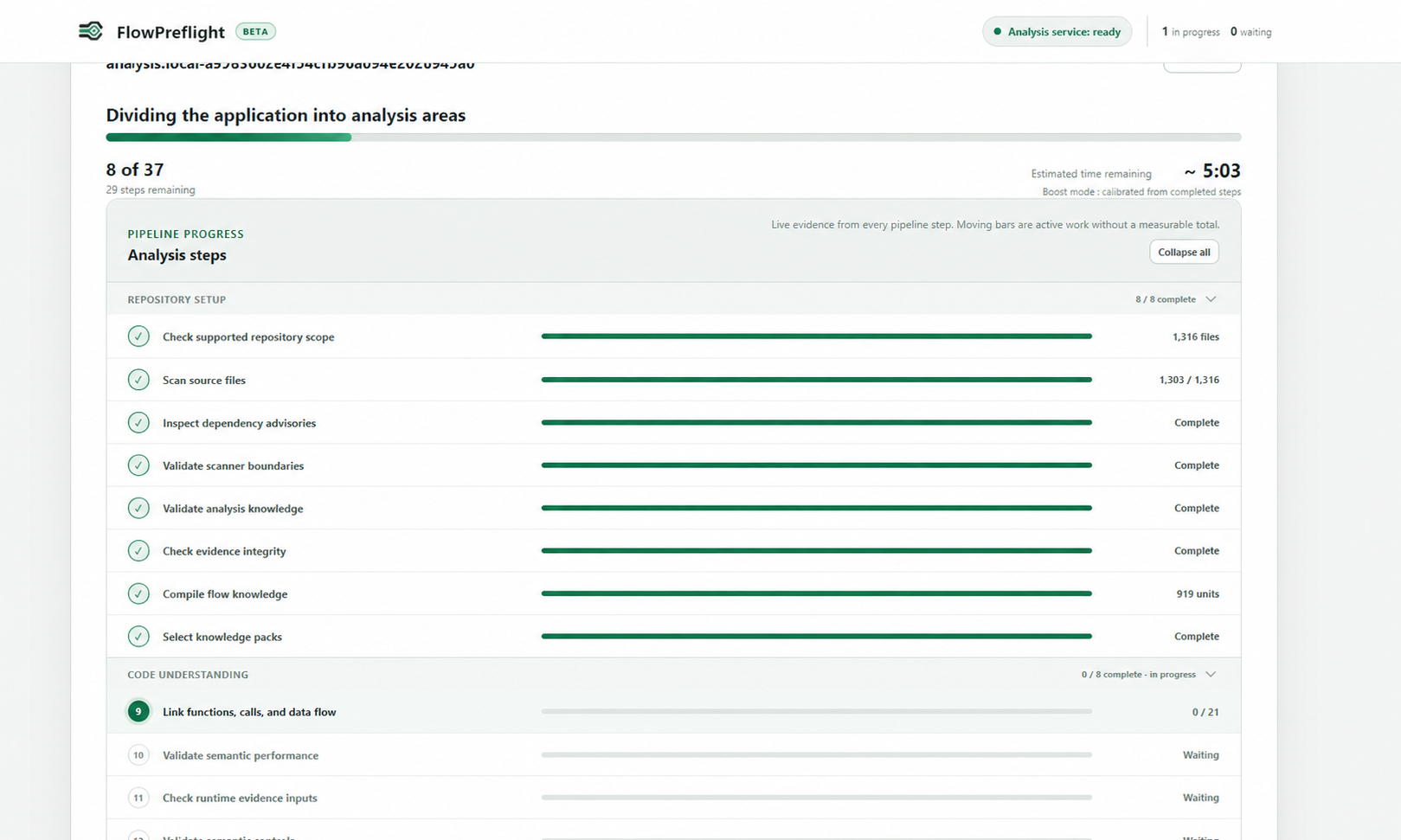Click the Analysis service: ready status pill
This screenshot has height=840, width=1401.
[x=1057, y=32]
